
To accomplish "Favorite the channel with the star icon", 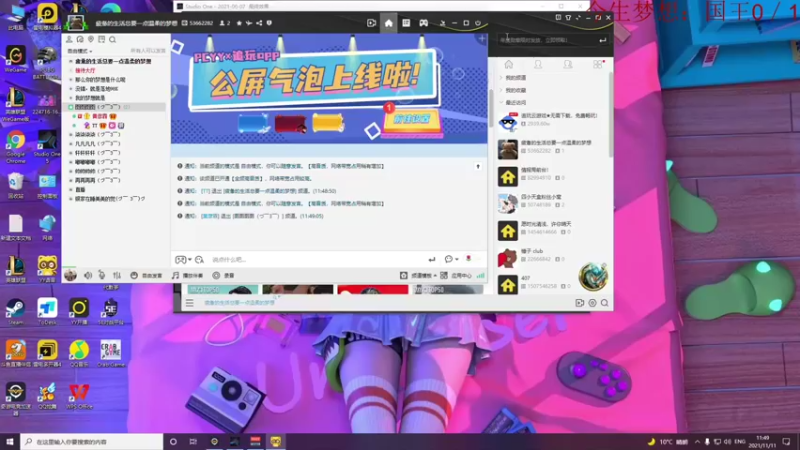I will pos(239,23).
